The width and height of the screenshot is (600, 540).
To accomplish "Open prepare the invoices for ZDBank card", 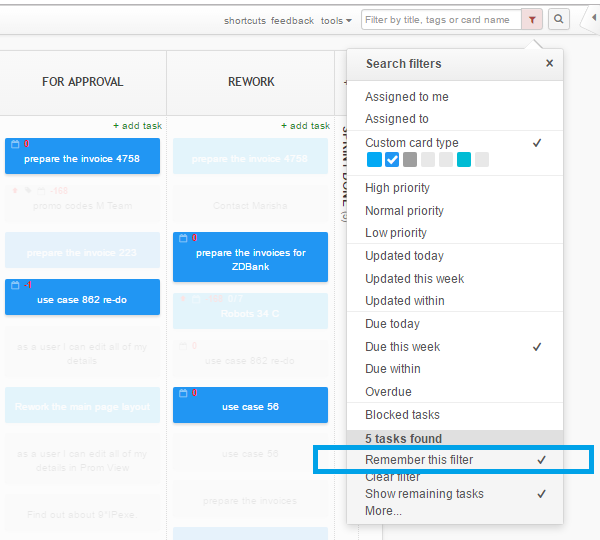I will point(250,257).
